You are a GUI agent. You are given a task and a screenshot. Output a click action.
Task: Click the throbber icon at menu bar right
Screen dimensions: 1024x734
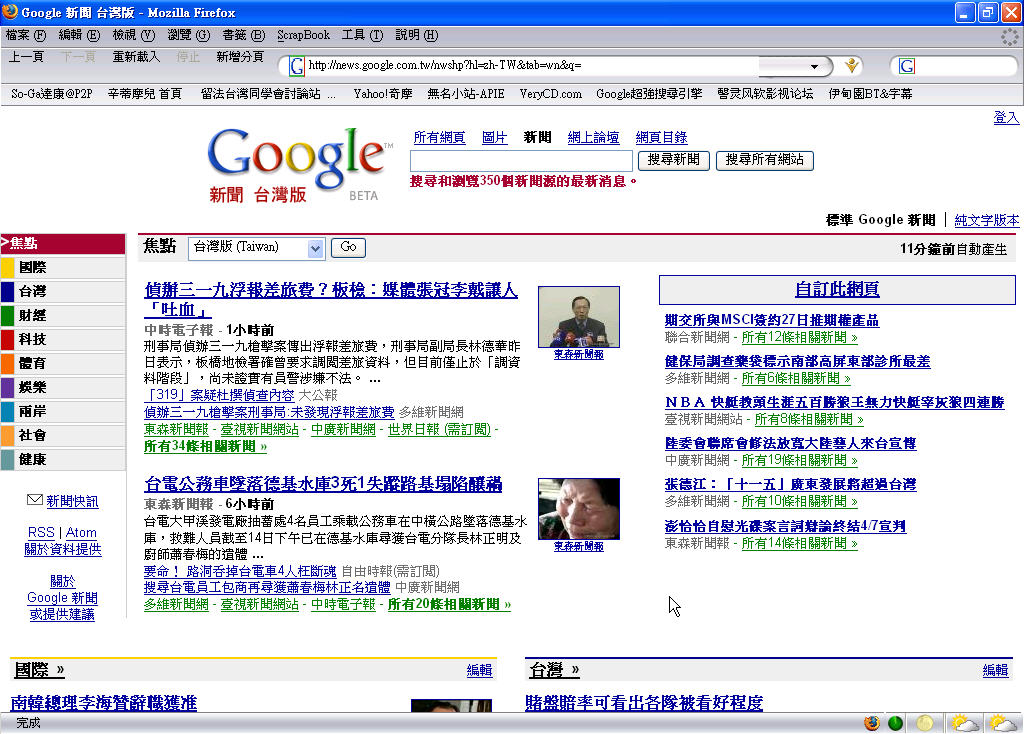point(1010,36)
